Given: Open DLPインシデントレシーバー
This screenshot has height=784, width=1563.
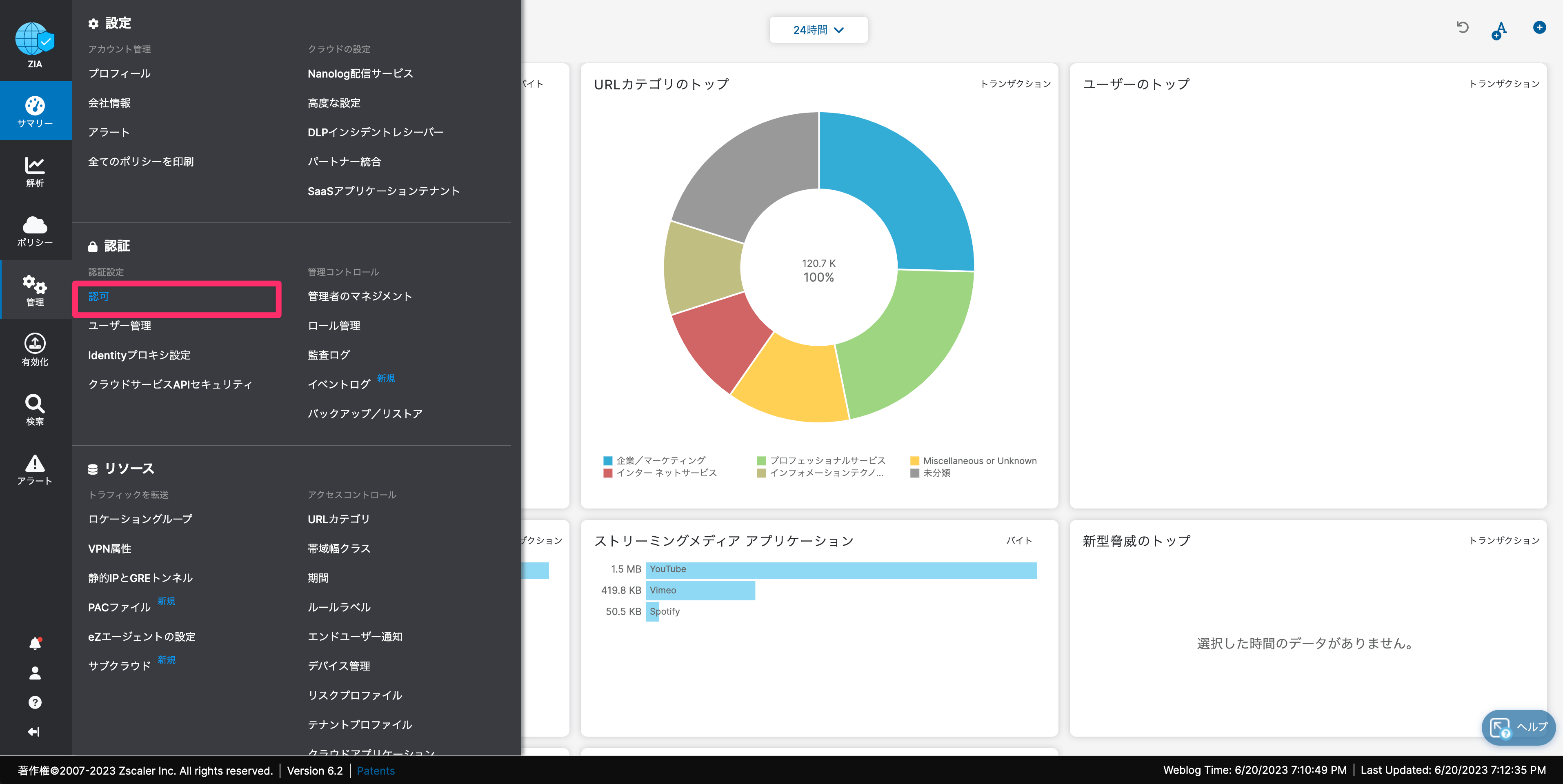Looking at the screenshot, I should 376,132.
